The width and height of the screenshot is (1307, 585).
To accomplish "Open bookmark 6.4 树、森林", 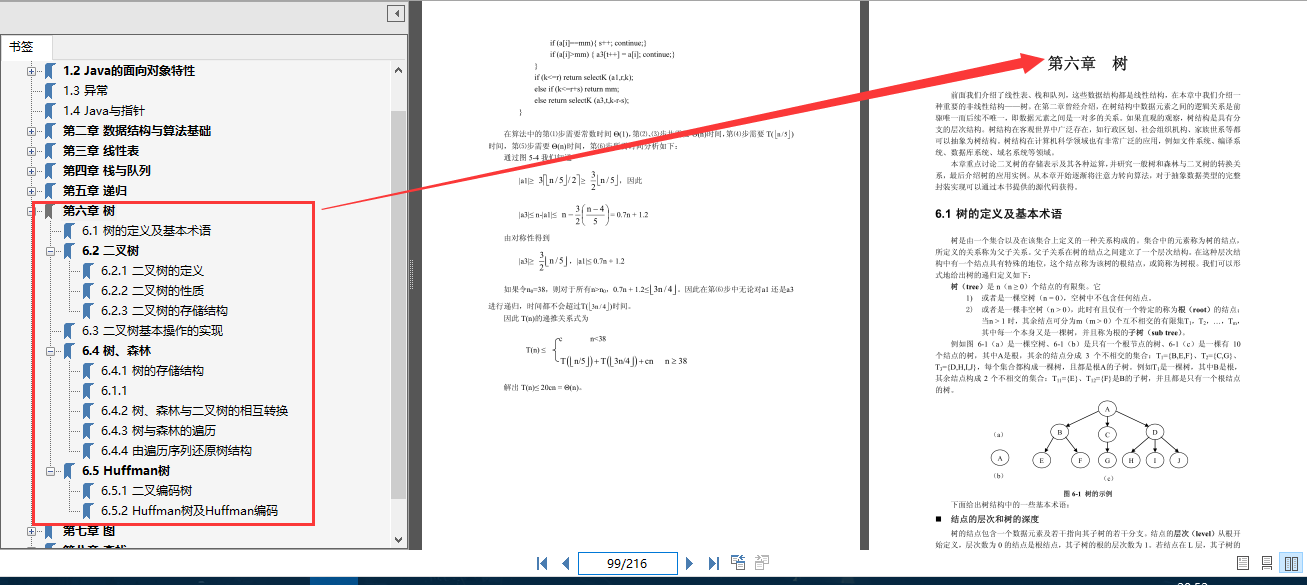I will pos(116,351).
